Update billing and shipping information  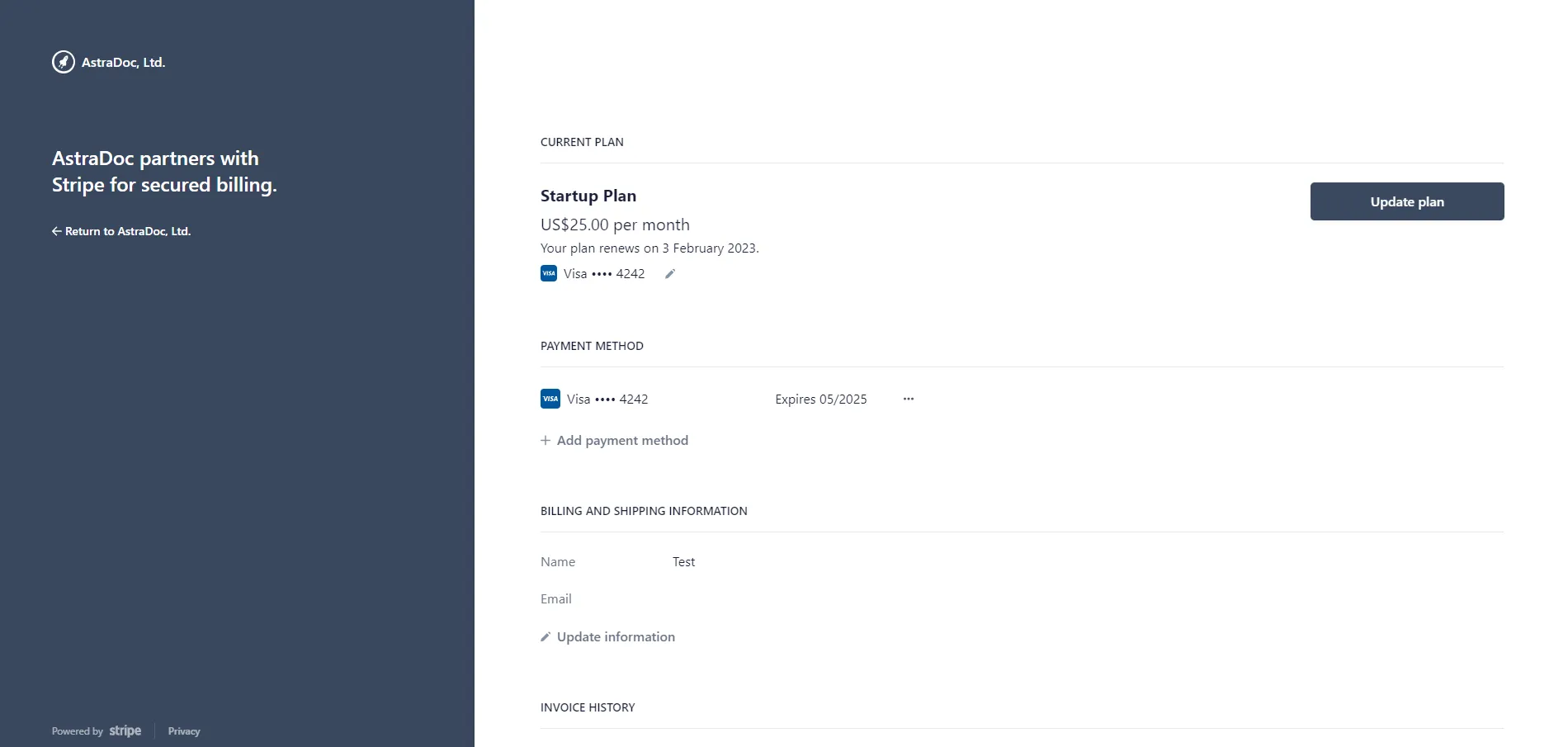[x=615, y=636]
